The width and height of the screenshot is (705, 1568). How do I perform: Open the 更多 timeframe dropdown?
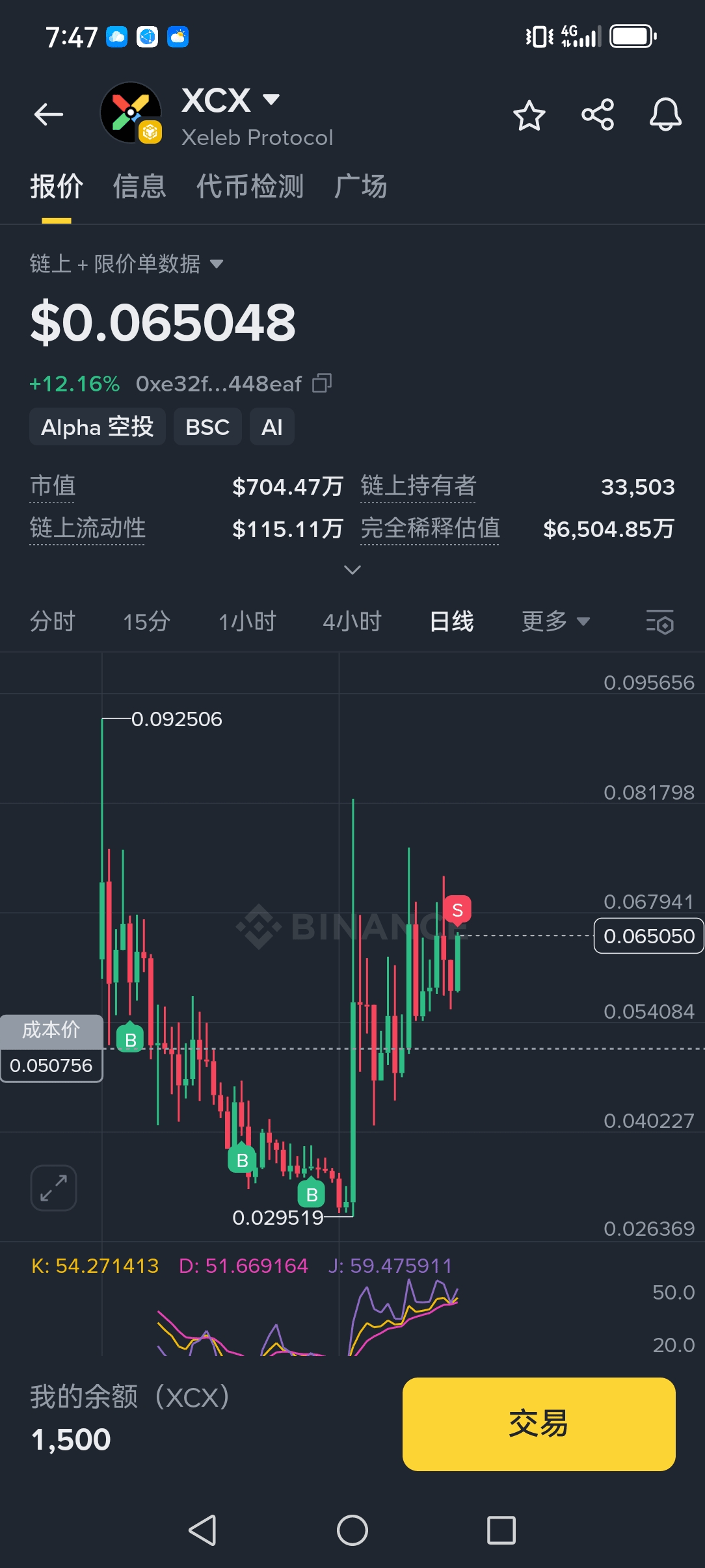coord(555,621)
